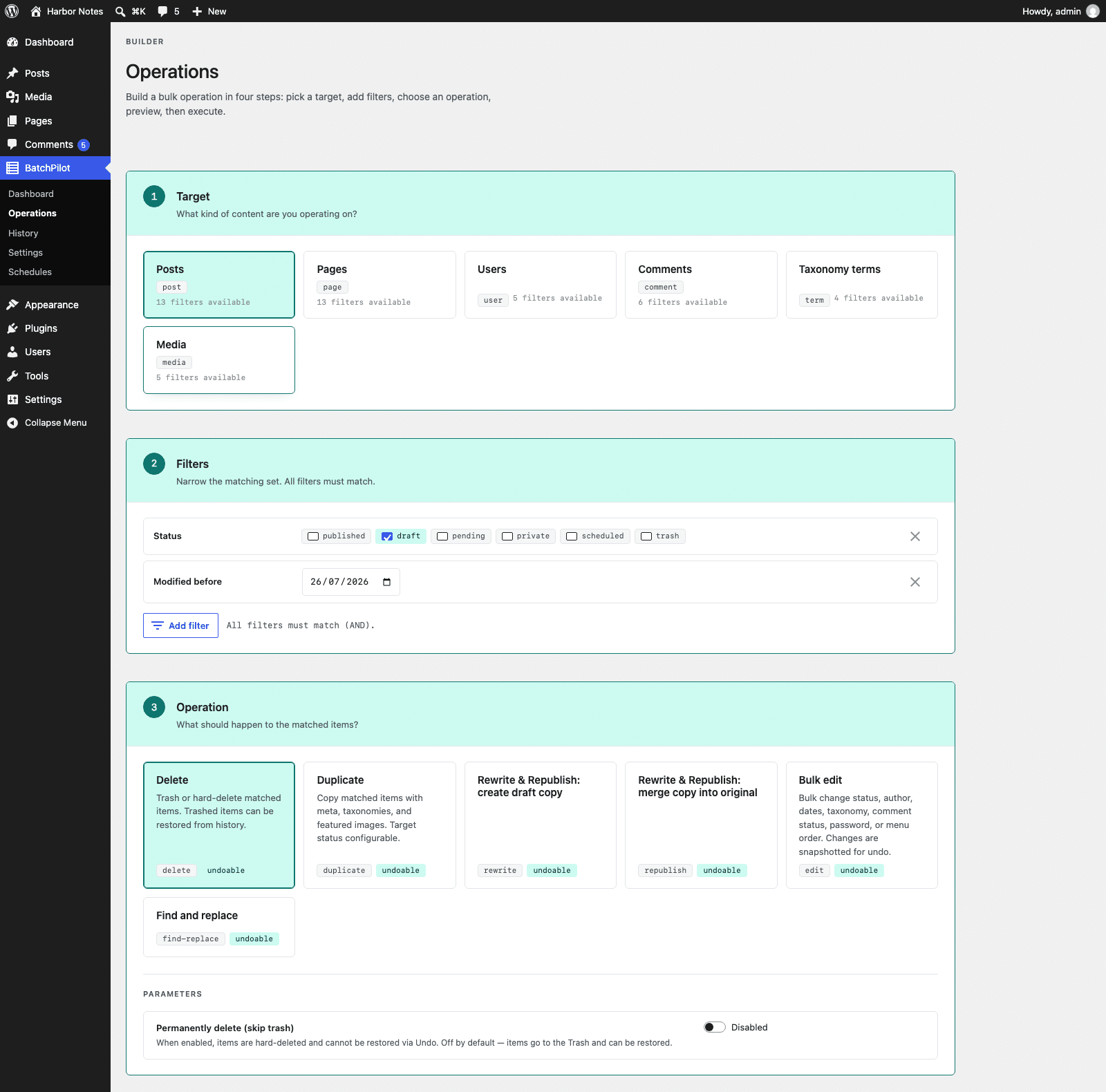Click the Dashboard gauge icon in sidebar

[12, 42]
